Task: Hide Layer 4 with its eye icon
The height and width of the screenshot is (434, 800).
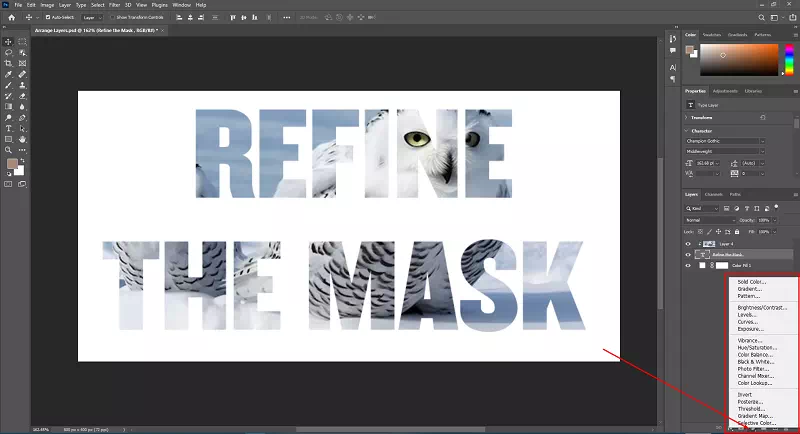Action: click(x=688, y=244)
